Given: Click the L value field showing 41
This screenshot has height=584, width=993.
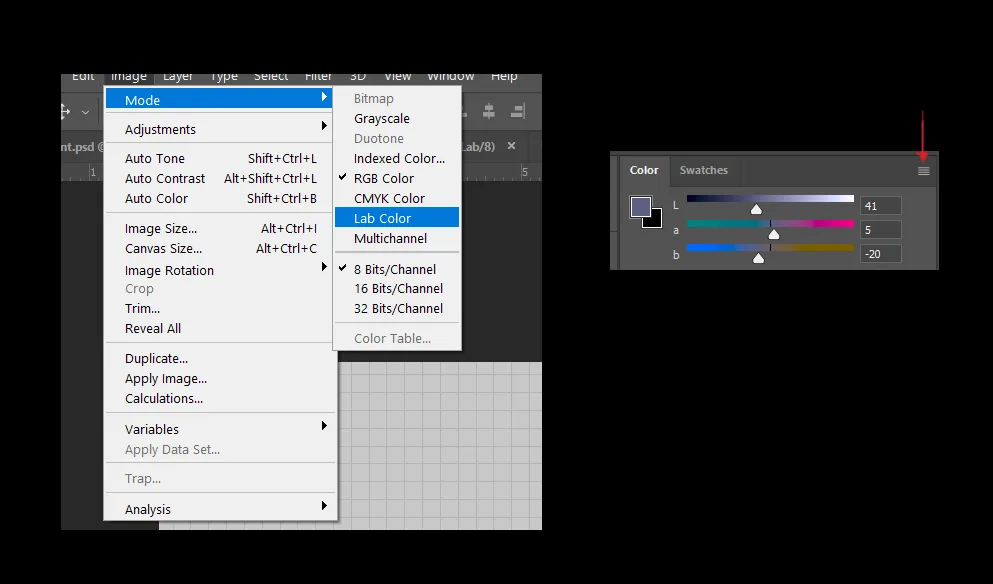Looking at the screenshot, I should coord(880,206).
